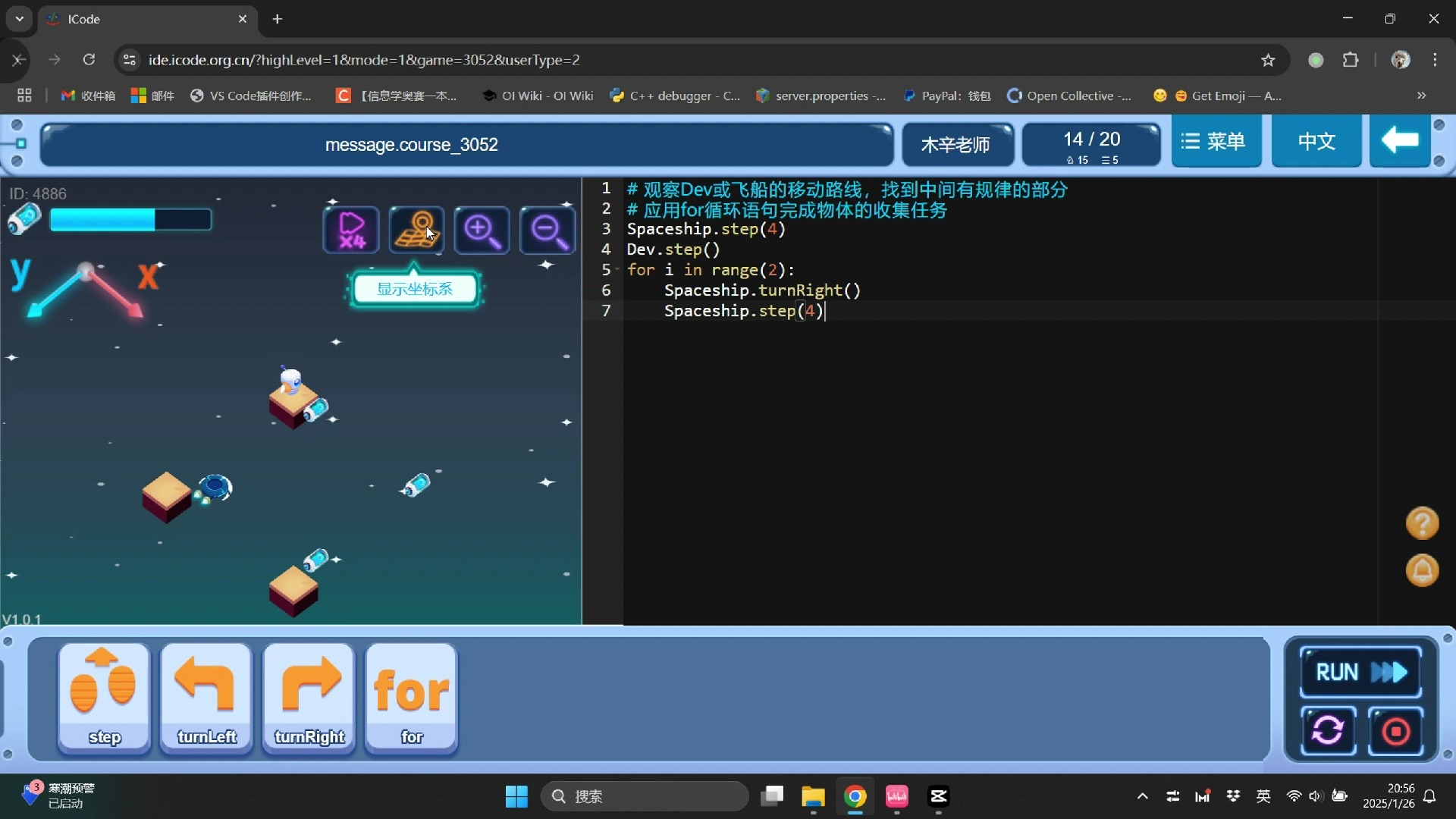Image resolution: width=1456 pixels, height=819 pixels.
Task: Click the 14 / 20 level progress
Action: click(x=1091, y=145)
